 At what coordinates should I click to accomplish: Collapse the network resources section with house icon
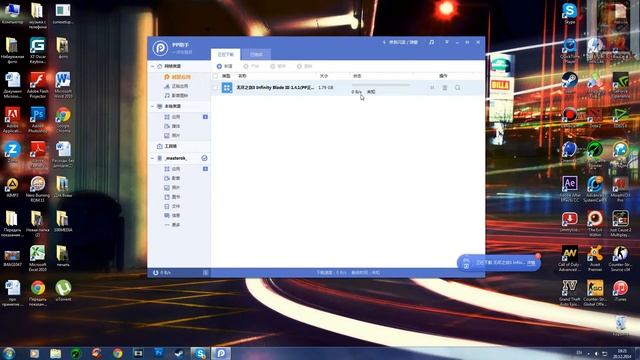153,66
